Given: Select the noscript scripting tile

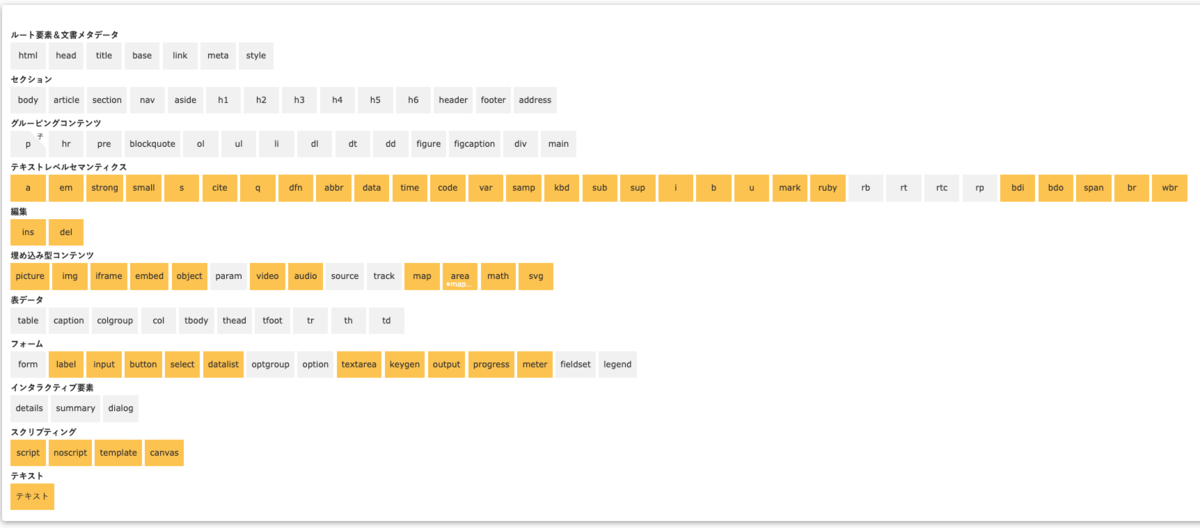Looking at the screenshot, I should [70, 452].
